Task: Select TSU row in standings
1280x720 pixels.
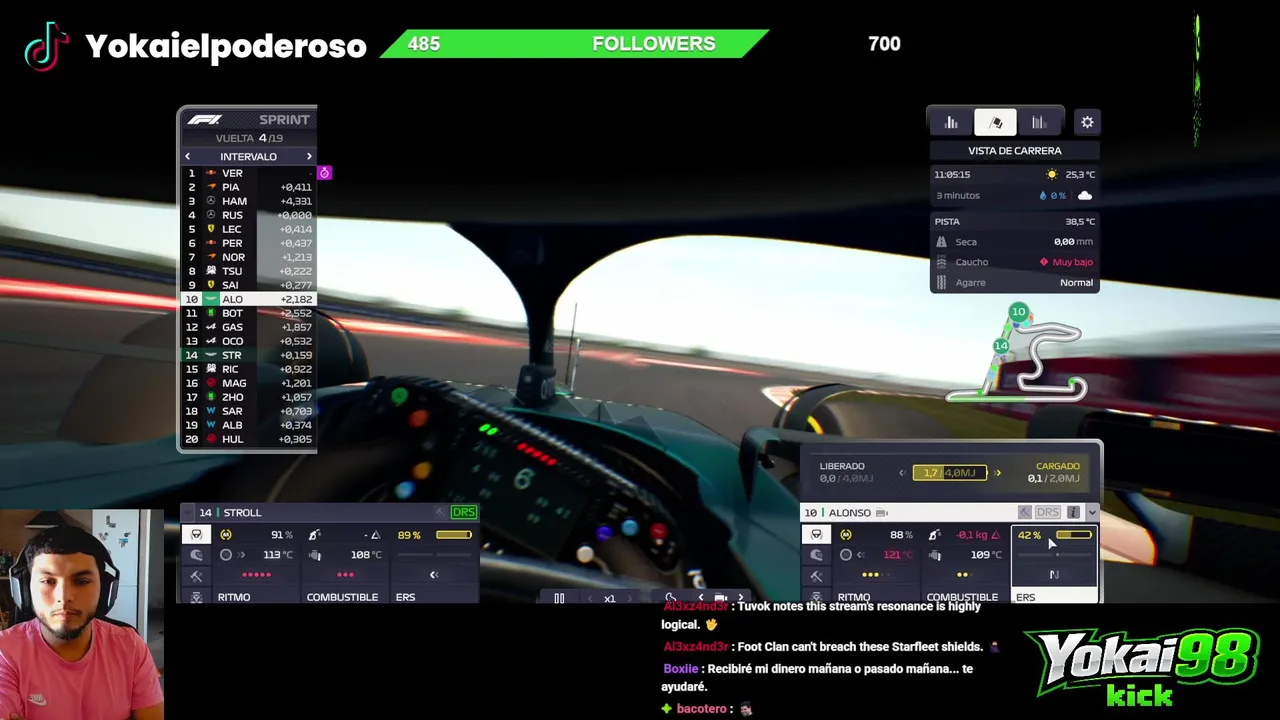Action: point(247,271)
